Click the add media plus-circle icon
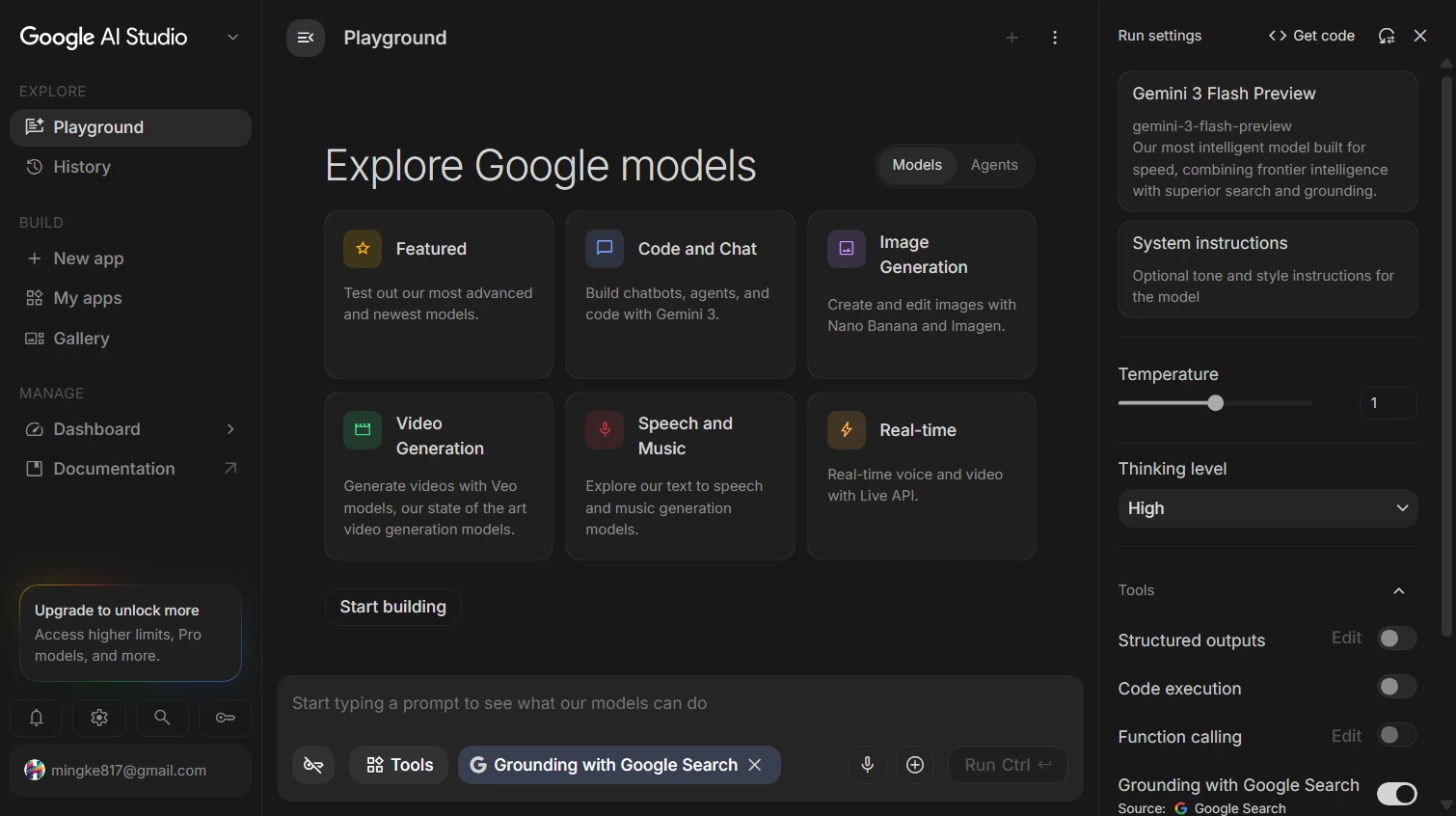The height and width of the screenshot is (816, 1456). [x=915, y=765]
